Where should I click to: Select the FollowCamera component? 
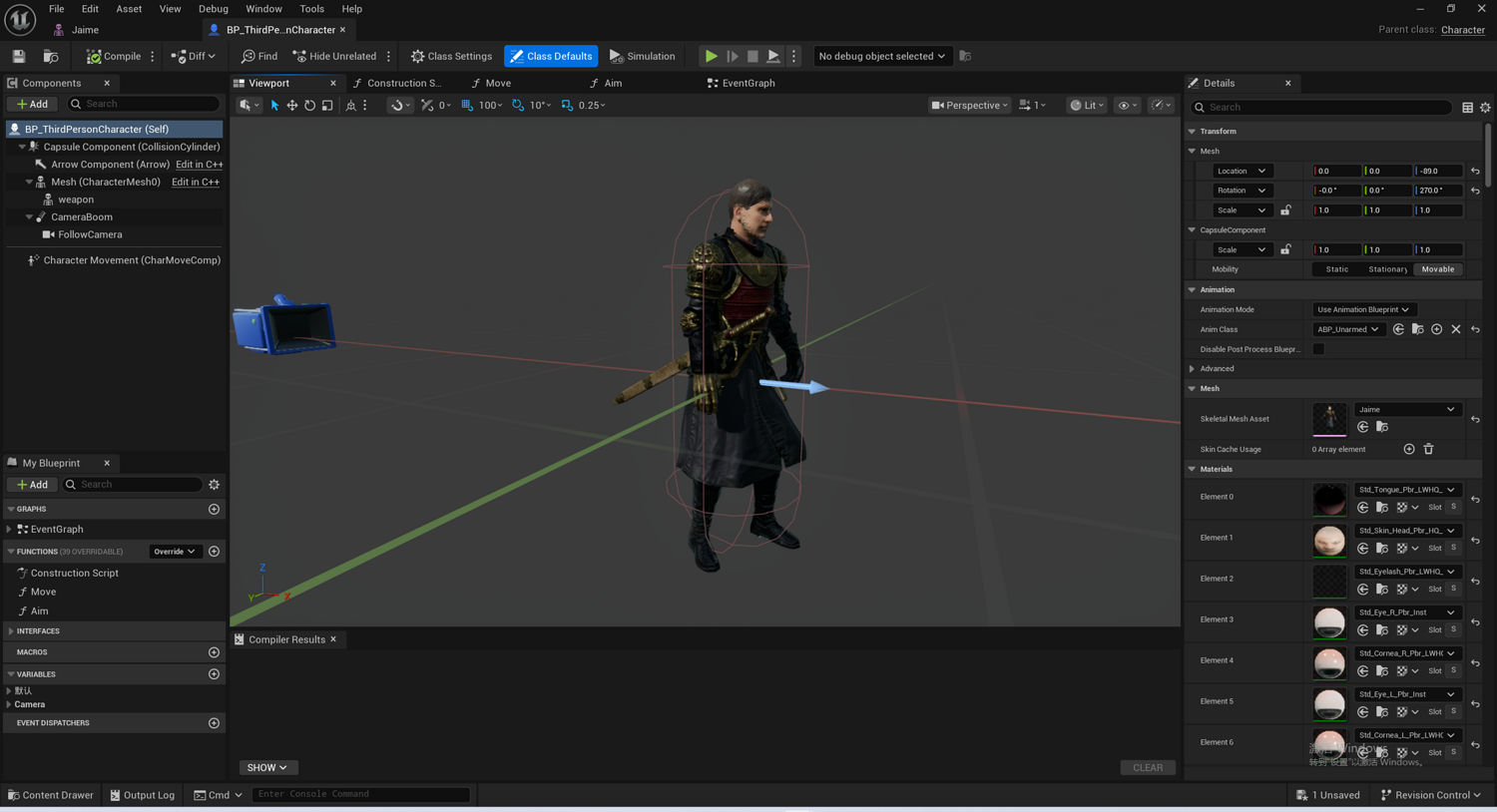[x=90, y=234]
